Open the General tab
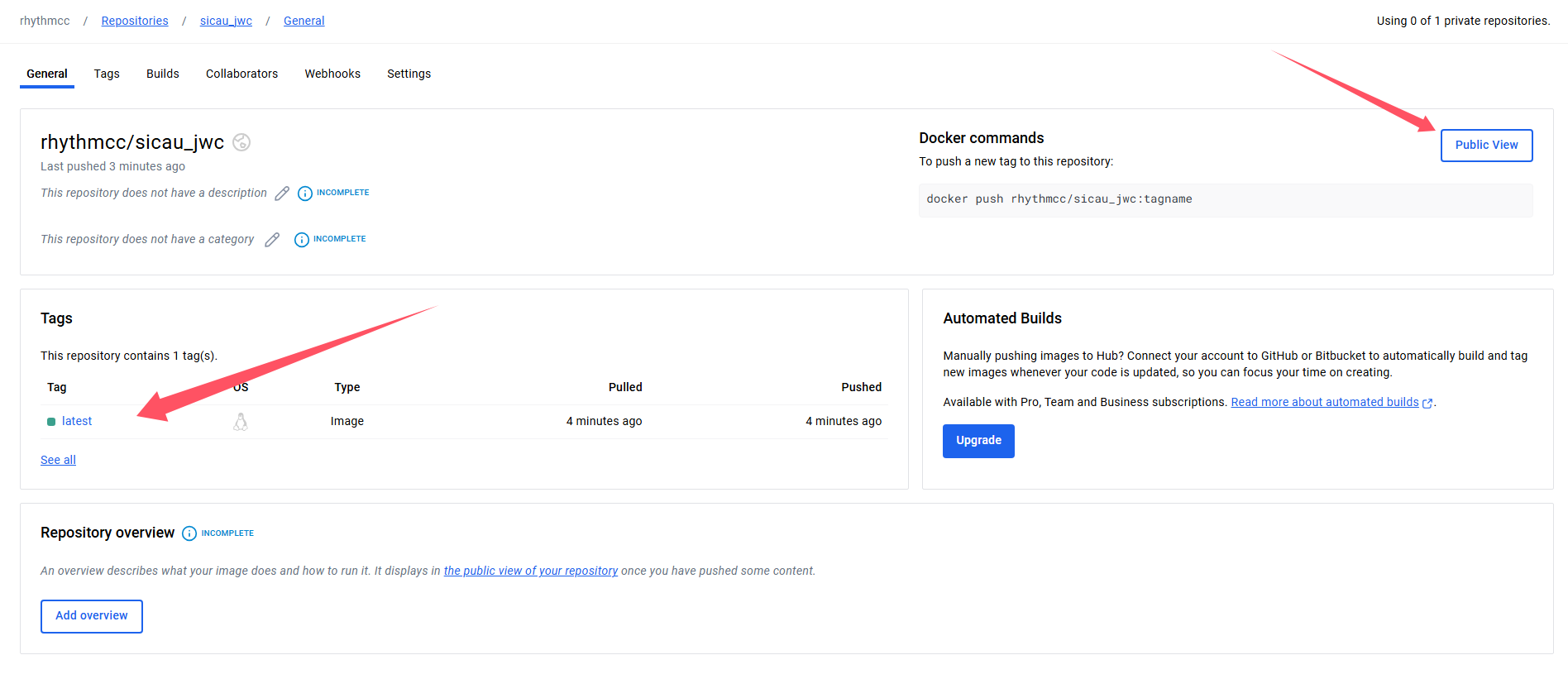The width and height of the screenshot is (1568, 679). [x=47, y=74]
